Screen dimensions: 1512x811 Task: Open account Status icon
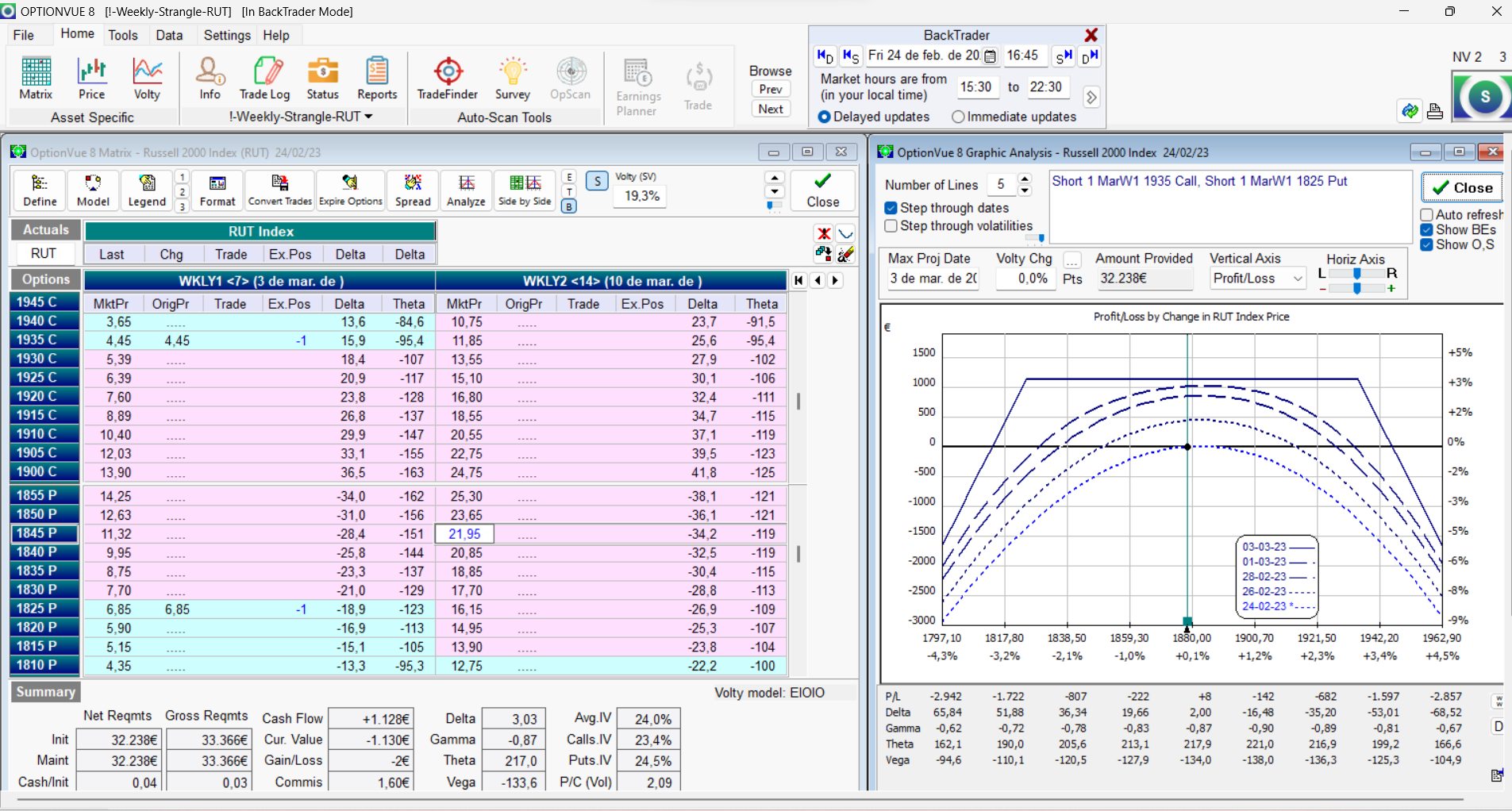pos(323,79)
